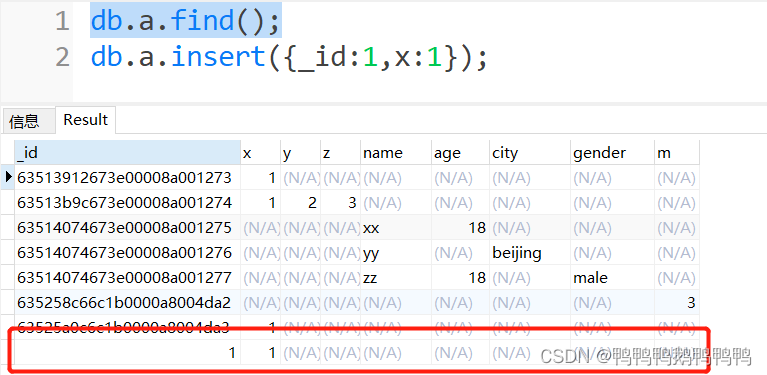The image size is (767, 375).
Task: Select cell 63514074673e00008a001277
Action: coord(127,278)
